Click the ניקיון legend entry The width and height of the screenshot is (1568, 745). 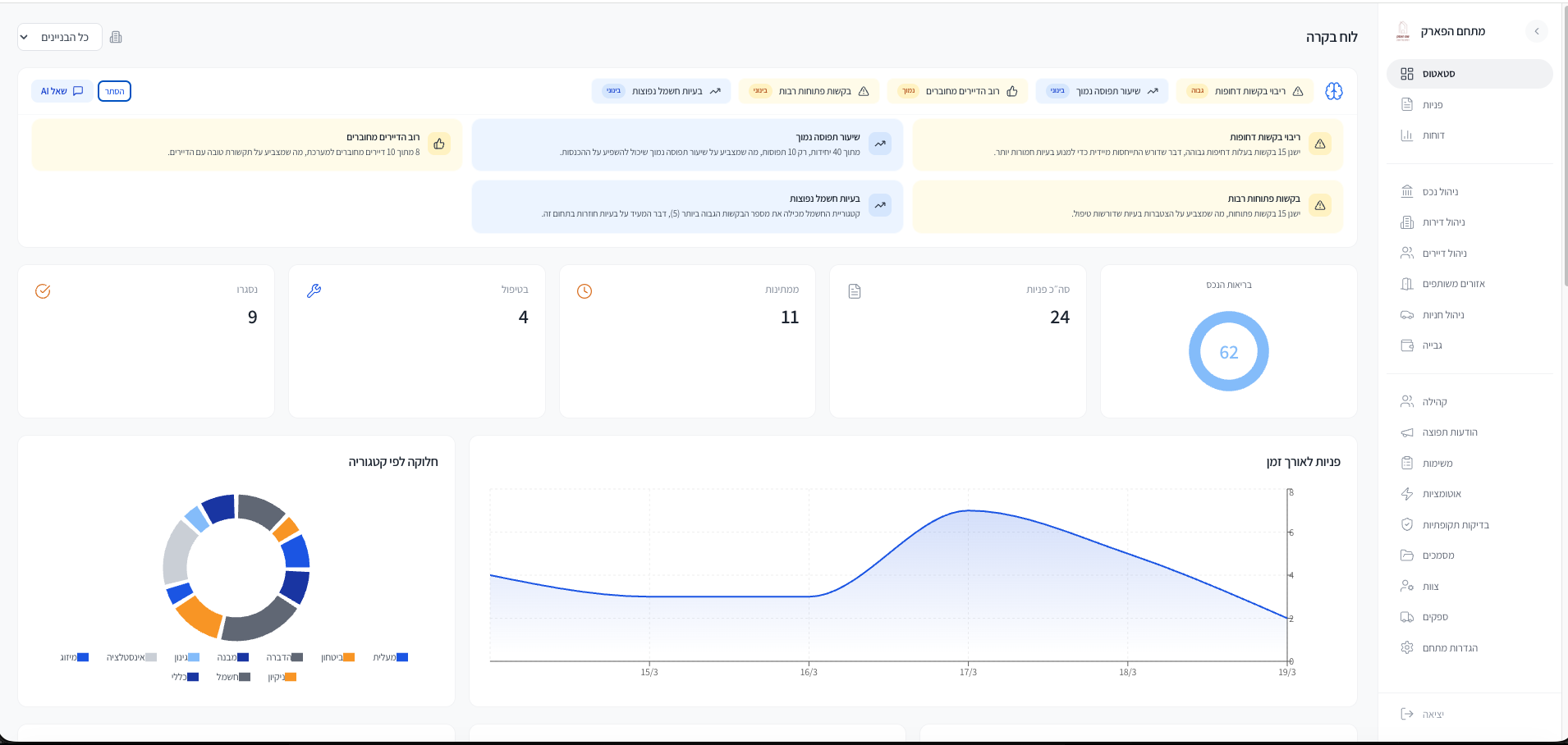282,677
